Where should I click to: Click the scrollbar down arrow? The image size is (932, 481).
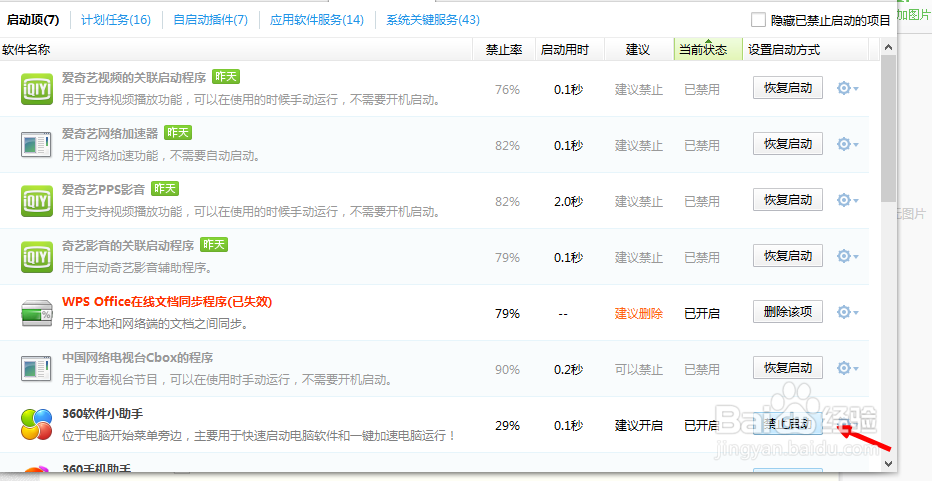(888, 463)
